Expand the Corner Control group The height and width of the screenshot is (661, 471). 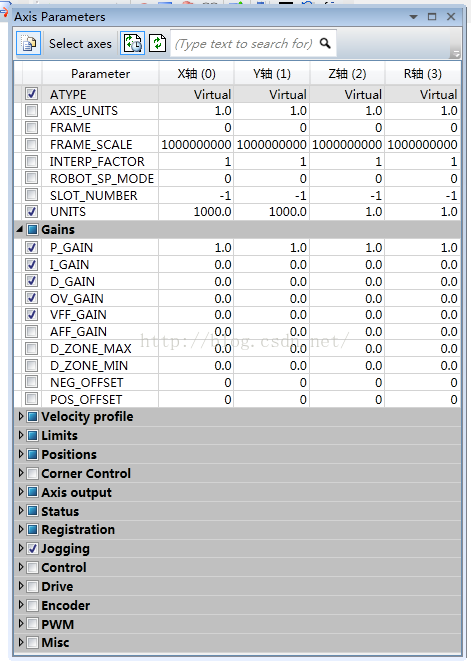click(20, 473)
